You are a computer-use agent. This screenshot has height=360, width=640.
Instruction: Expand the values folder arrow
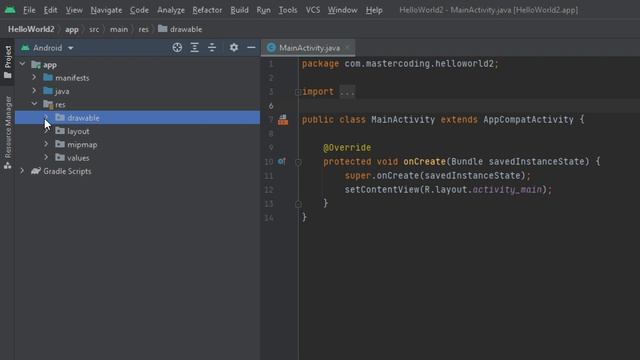click(x=46, y=157)
